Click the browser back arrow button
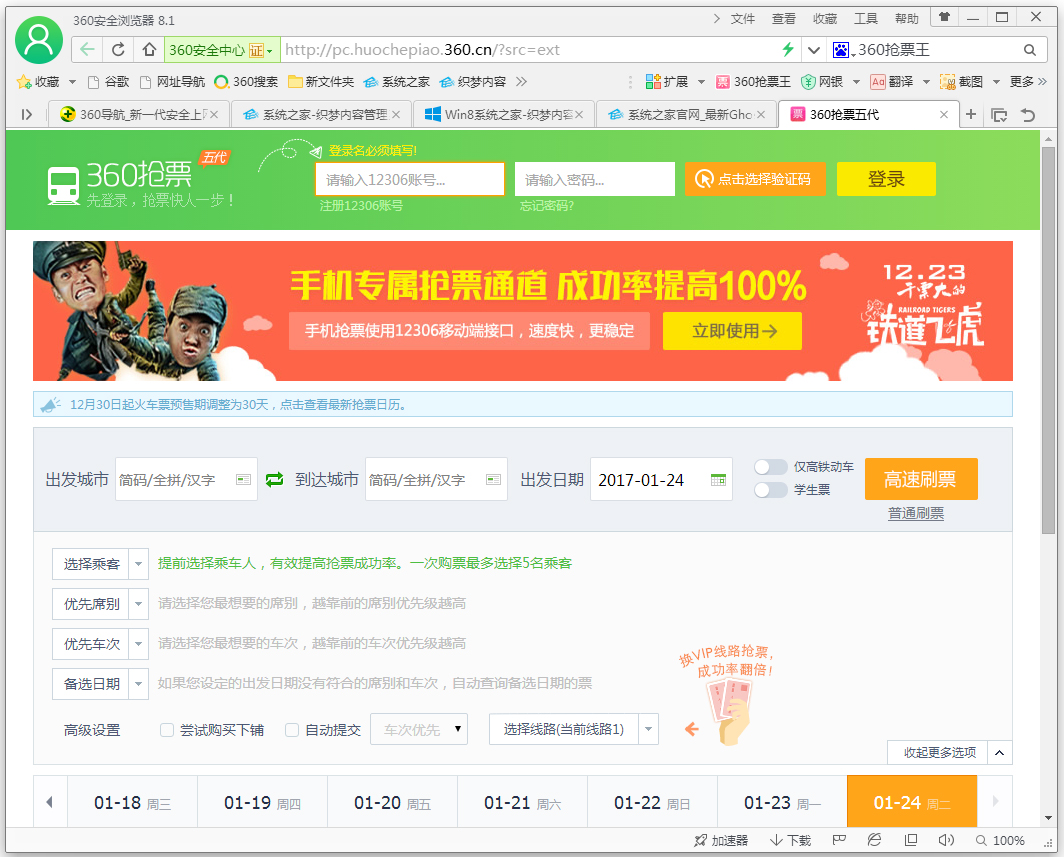The image size is (1064, 857). pos(88,50)
